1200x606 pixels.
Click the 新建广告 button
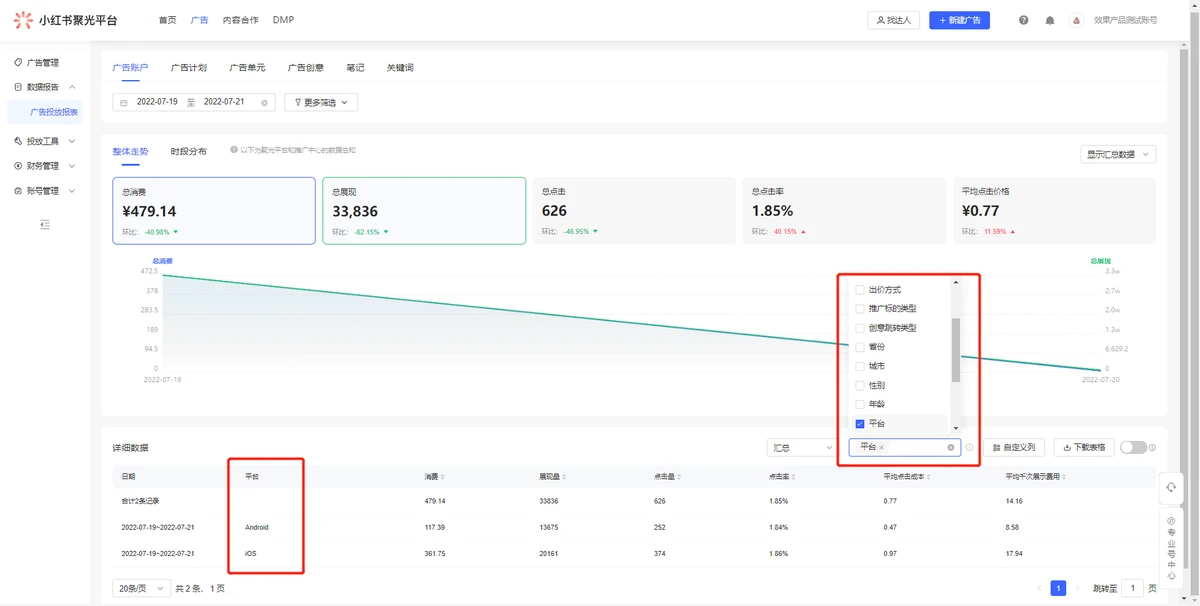coord(959,20)
